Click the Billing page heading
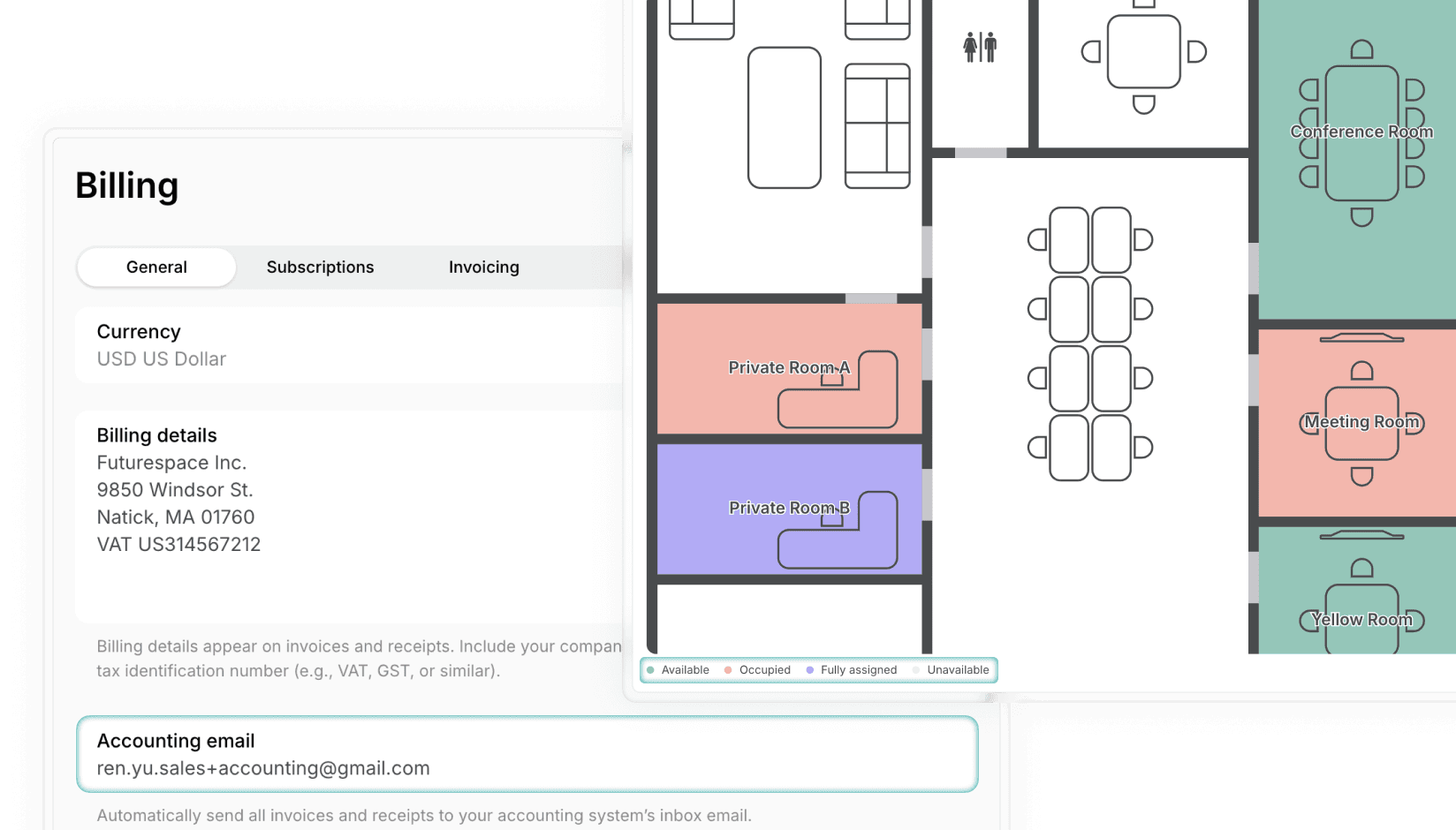The width and height of the screenshot is (1456, 830). pyautogui.click(x=127, y=186)
